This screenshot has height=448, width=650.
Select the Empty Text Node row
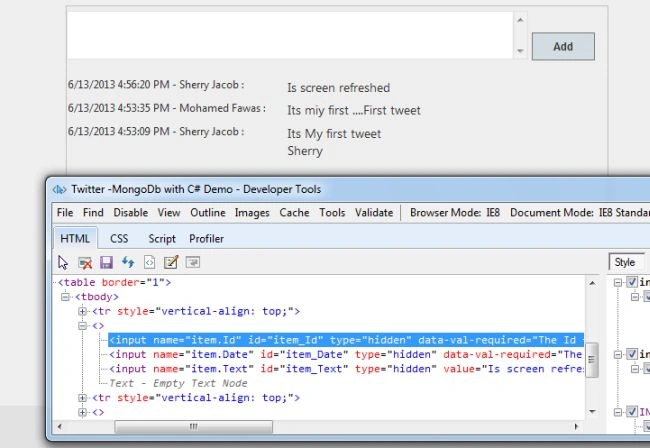178,383
